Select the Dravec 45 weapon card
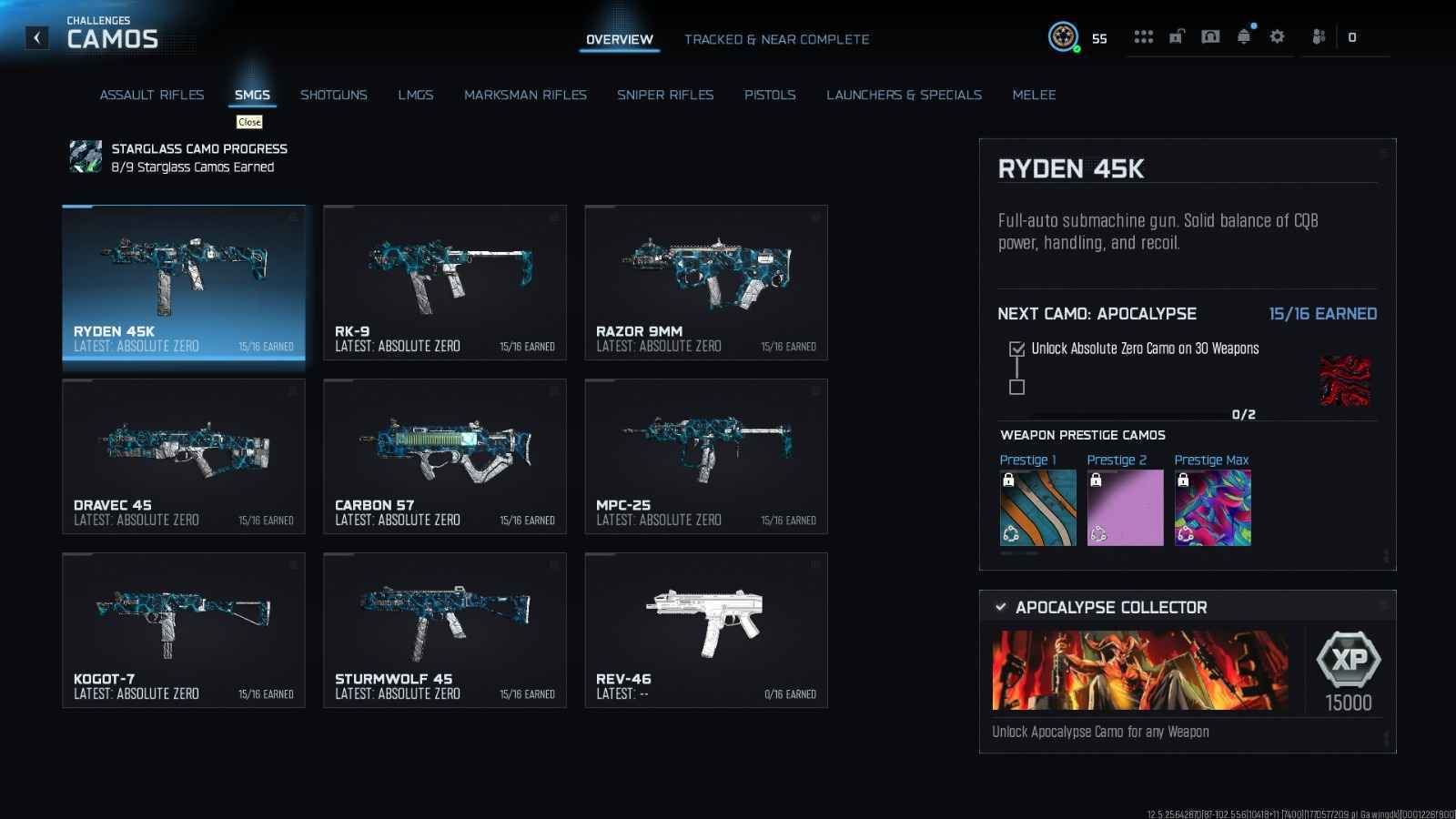 pos(184,456)
